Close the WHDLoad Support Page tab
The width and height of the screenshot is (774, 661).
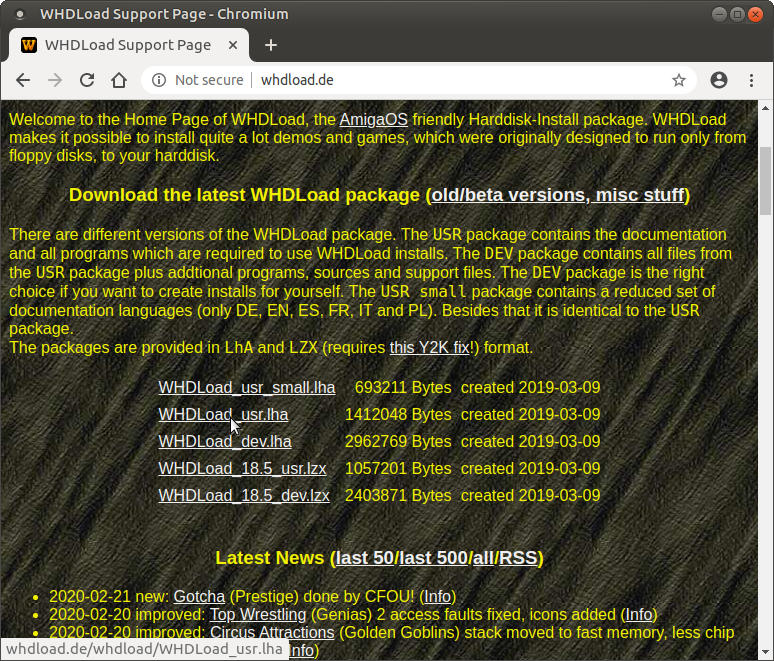232,45
